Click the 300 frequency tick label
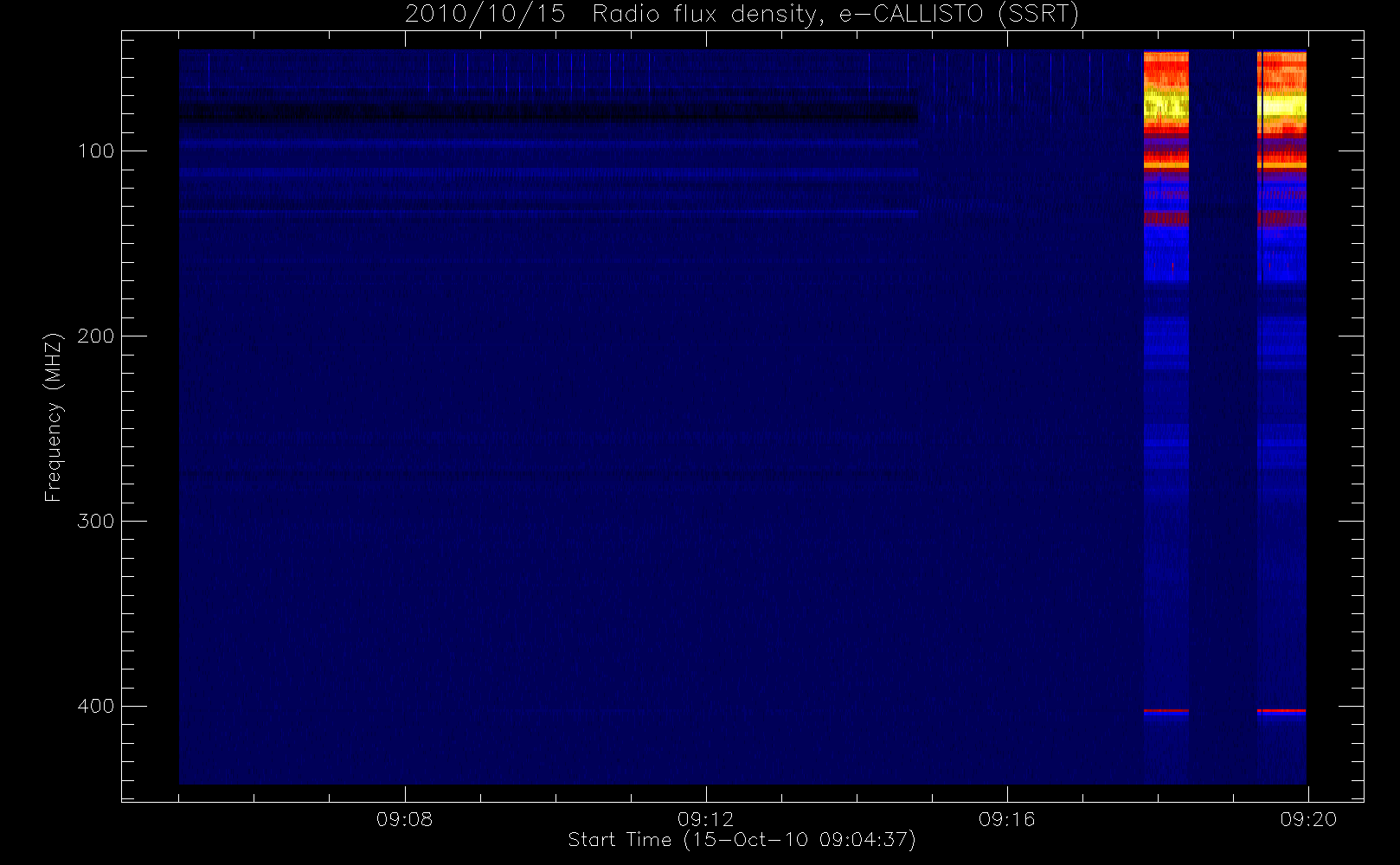 point(96,522)
